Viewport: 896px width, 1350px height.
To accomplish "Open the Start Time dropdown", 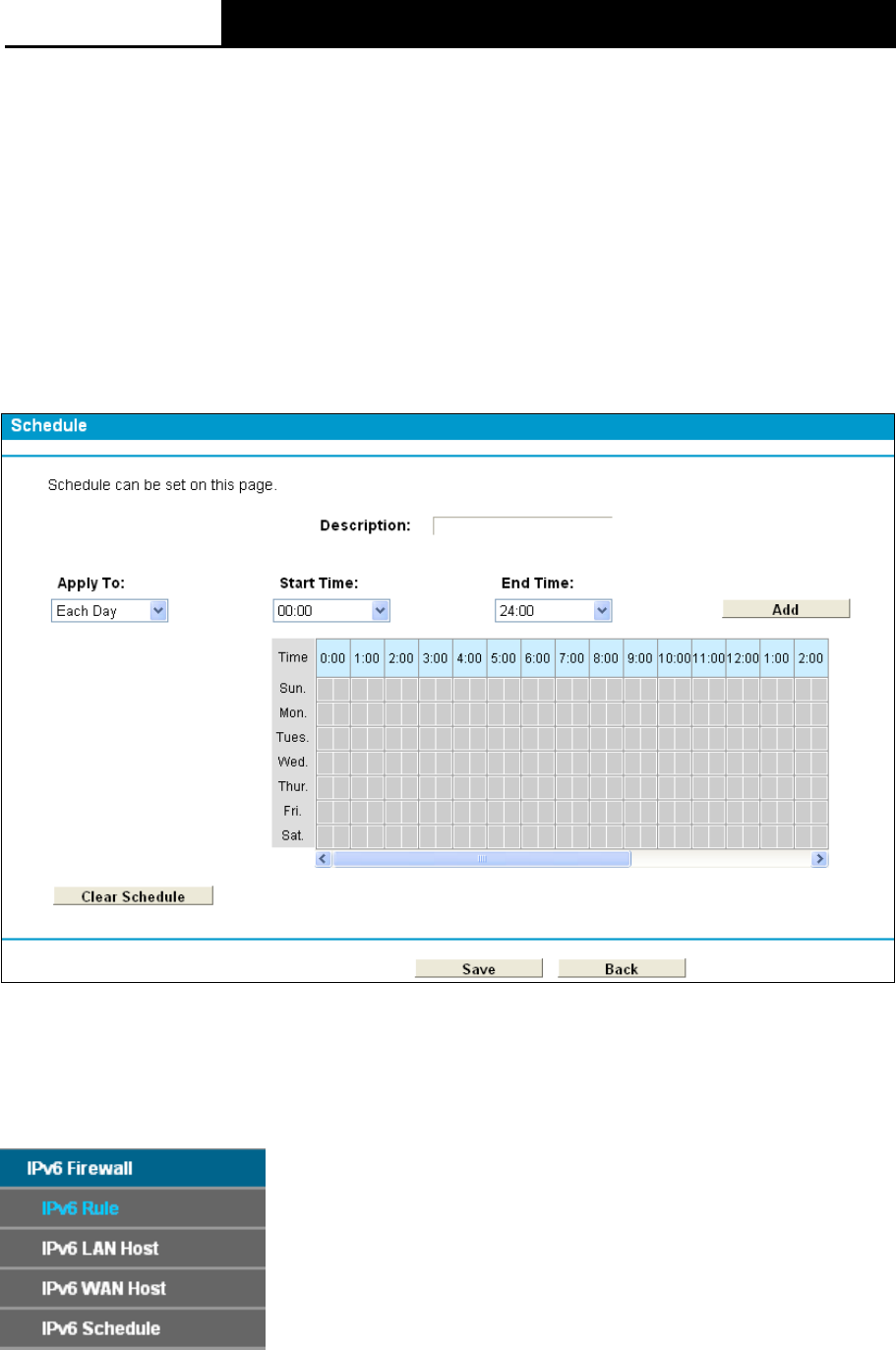I will click(x=331, y=611).
